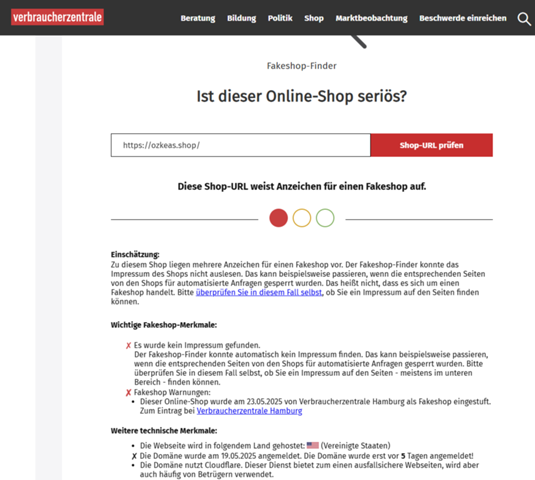Open the 'Verbraucherzentrale Hamburg' entry link

coord(249,411)
